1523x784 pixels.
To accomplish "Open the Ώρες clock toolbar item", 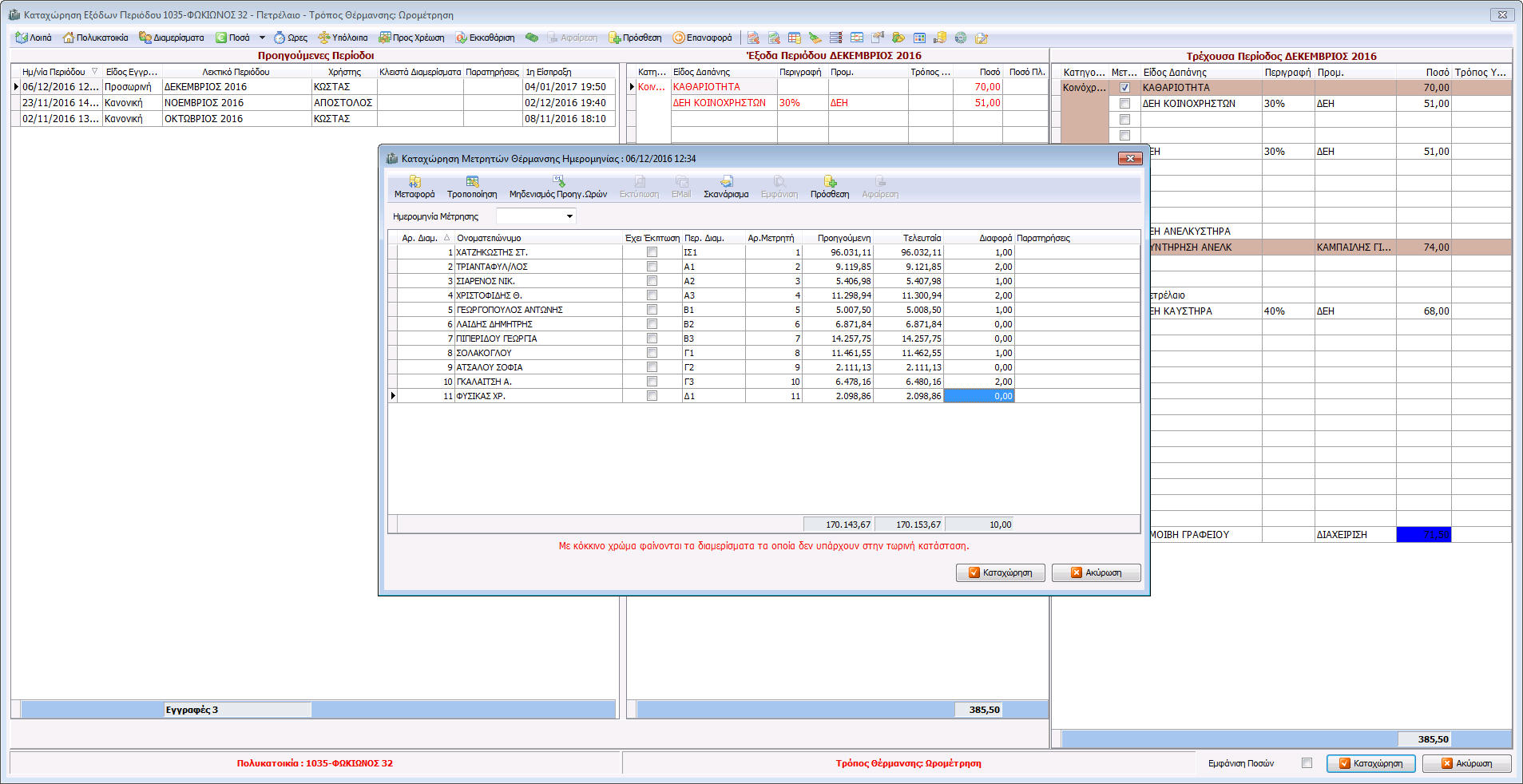I will pyautogui.click(x=291, y=38).
